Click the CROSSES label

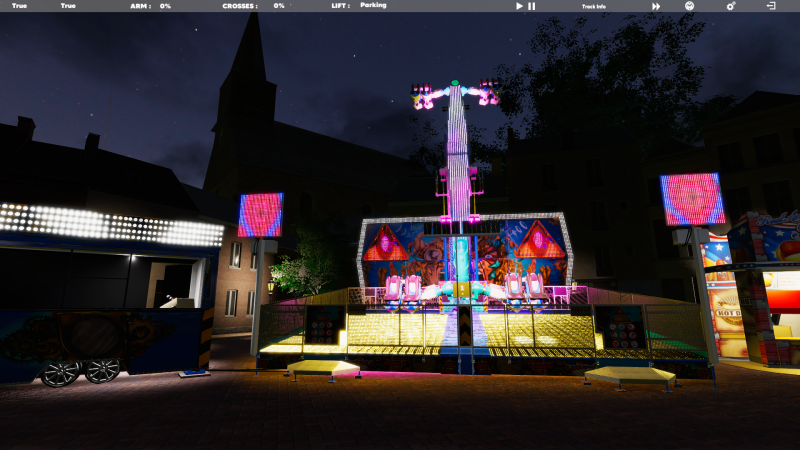click(239, 6)
